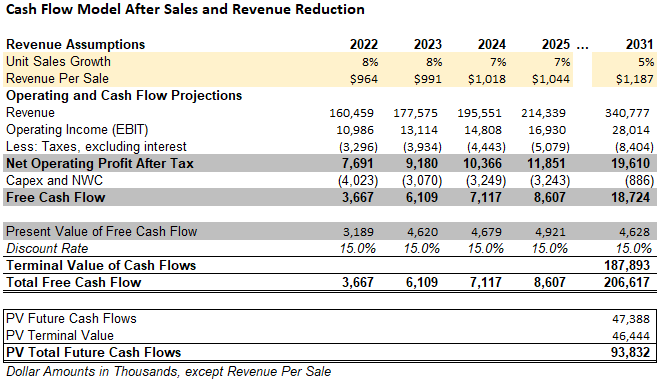
Task: Select Revenue Per Sale value $1,018
Action: [487, 79]
